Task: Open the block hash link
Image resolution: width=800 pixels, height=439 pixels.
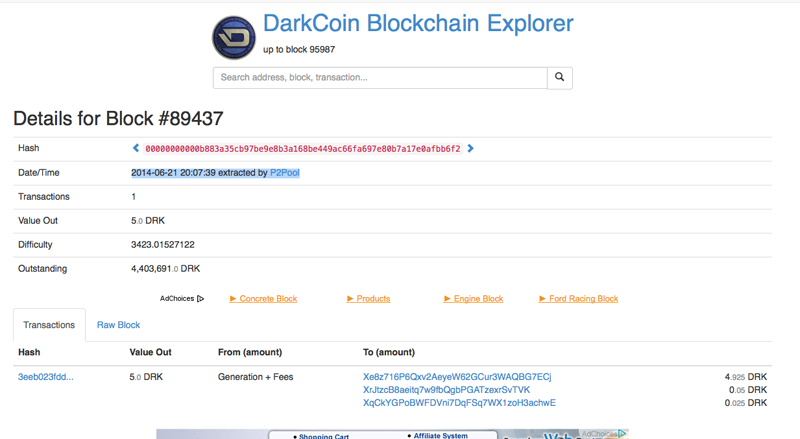Action: (x=303, y=149)
